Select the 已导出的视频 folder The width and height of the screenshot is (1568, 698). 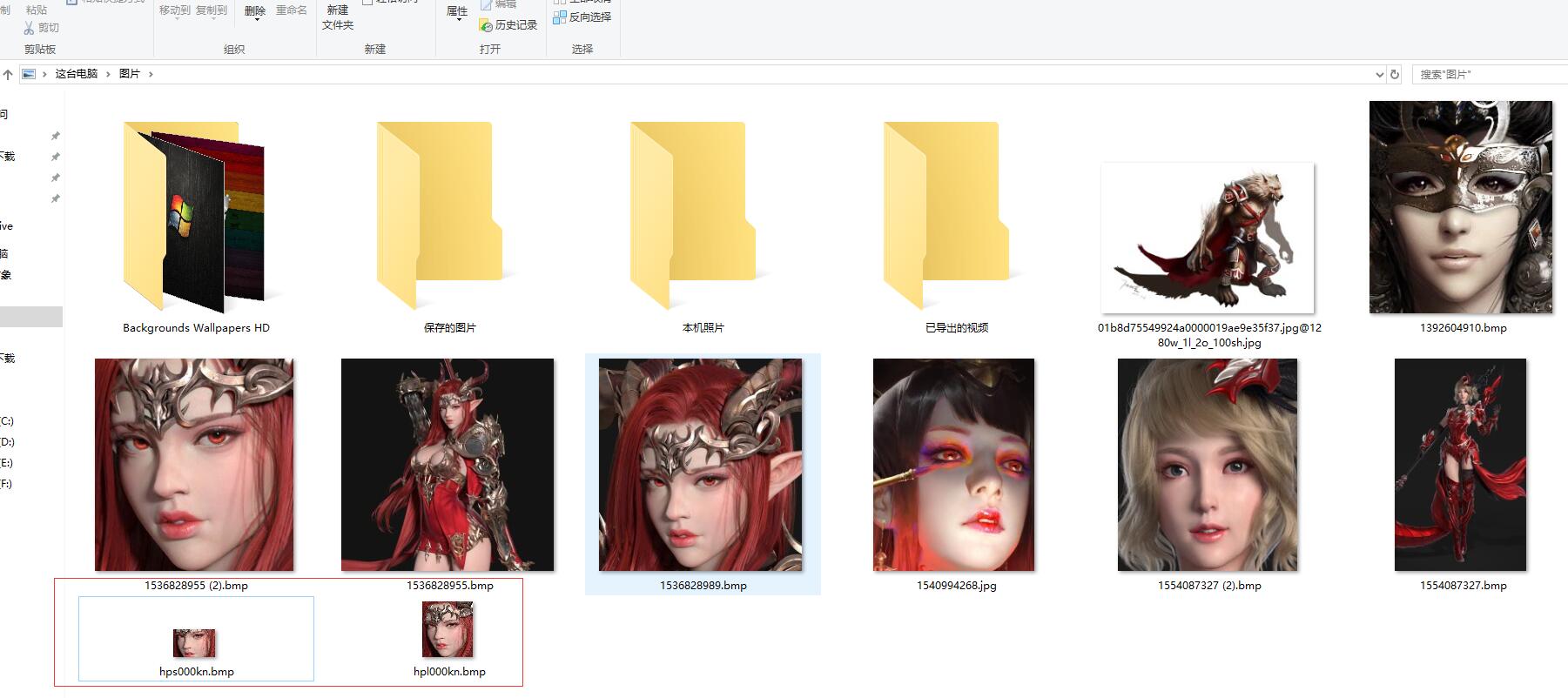point(956,226)
